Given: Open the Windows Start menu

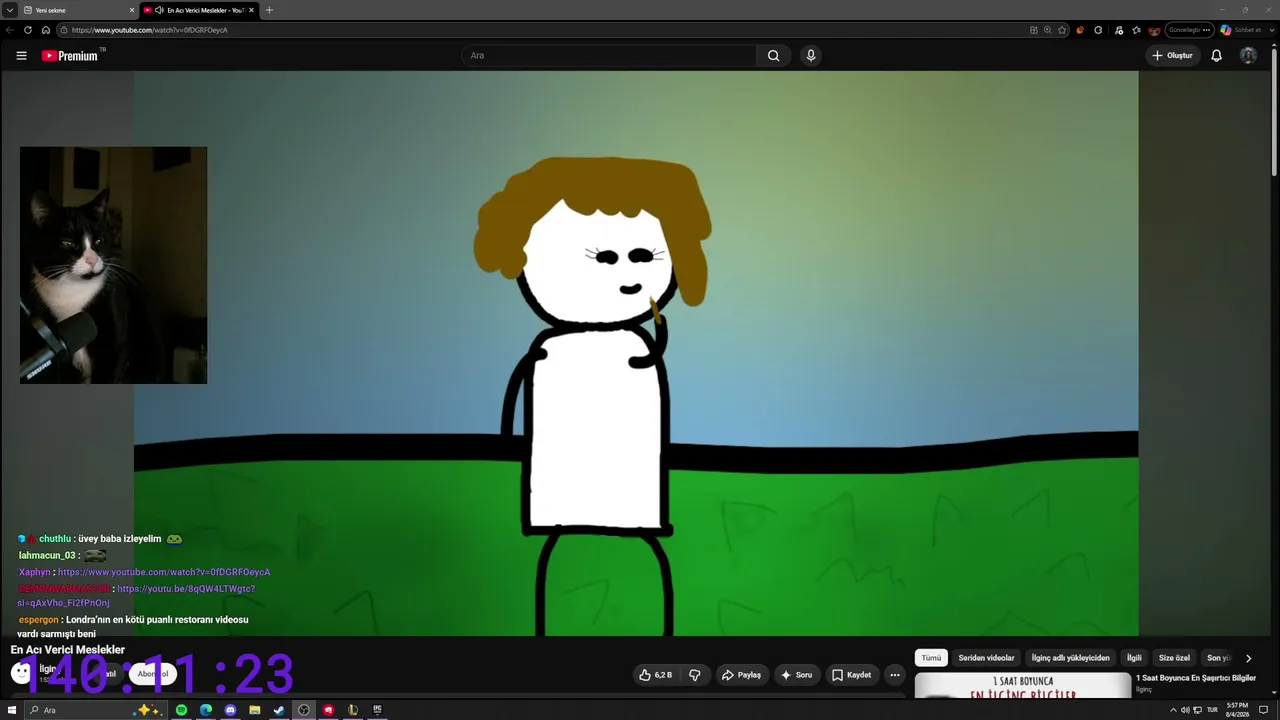Looking at the screenshot, I should tap(12, 710).
